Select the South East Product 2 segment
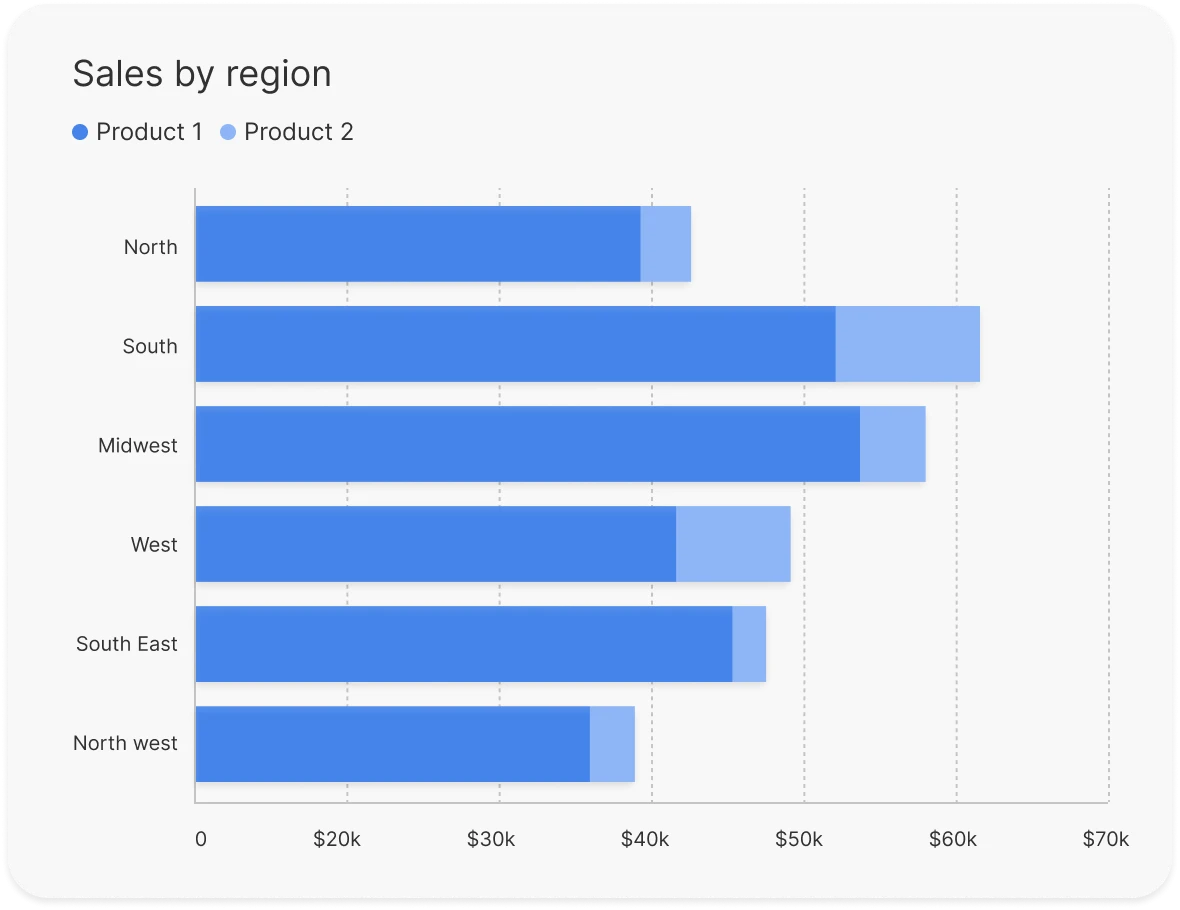 pyautogui.click(x=749, y=644)
